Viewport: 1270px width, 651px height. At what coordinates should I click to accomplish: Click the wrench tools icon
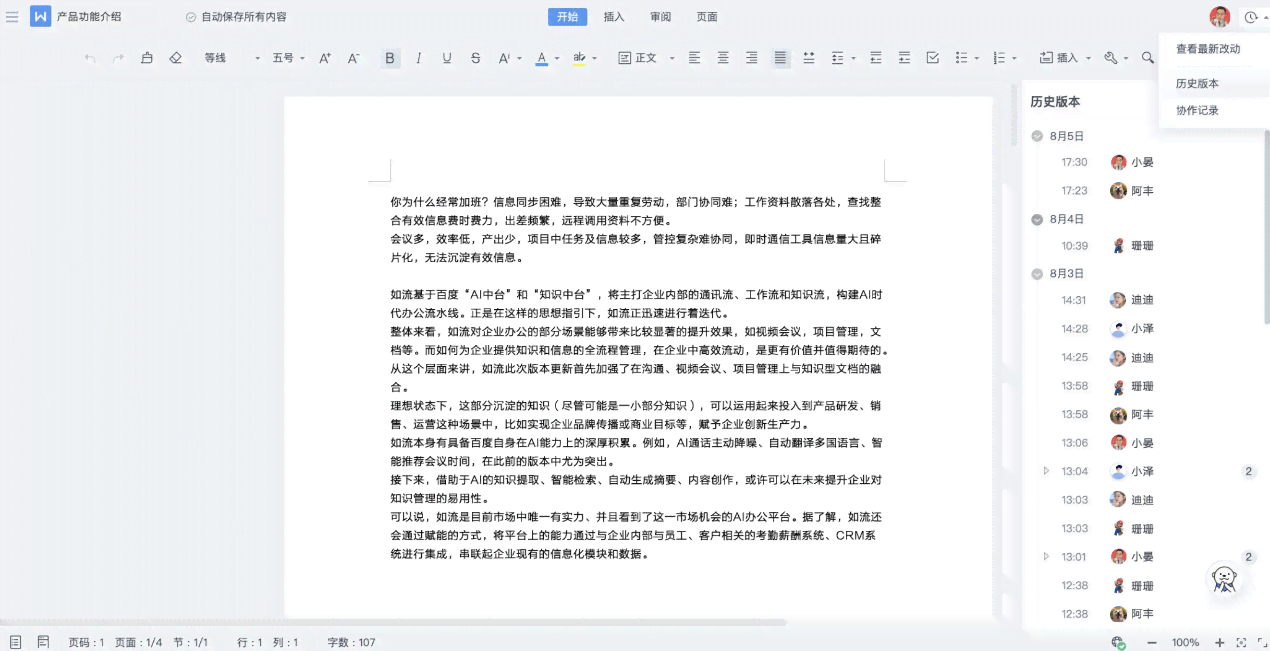click(x=1110, y=58)
